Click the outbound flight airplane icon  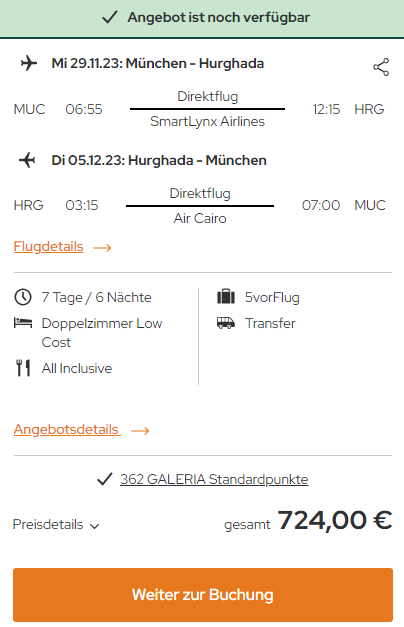29,63
